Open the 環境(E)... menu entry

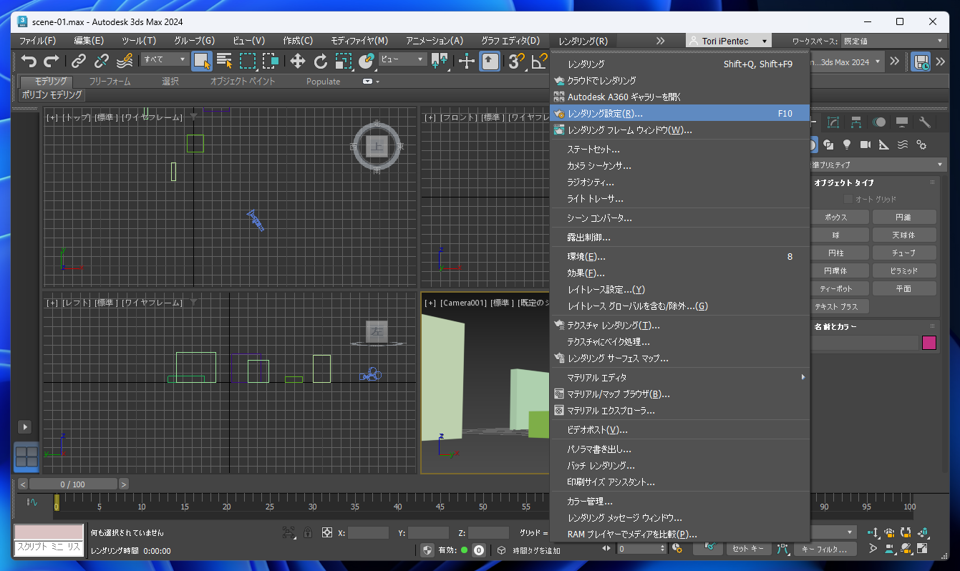coord(586,257)
